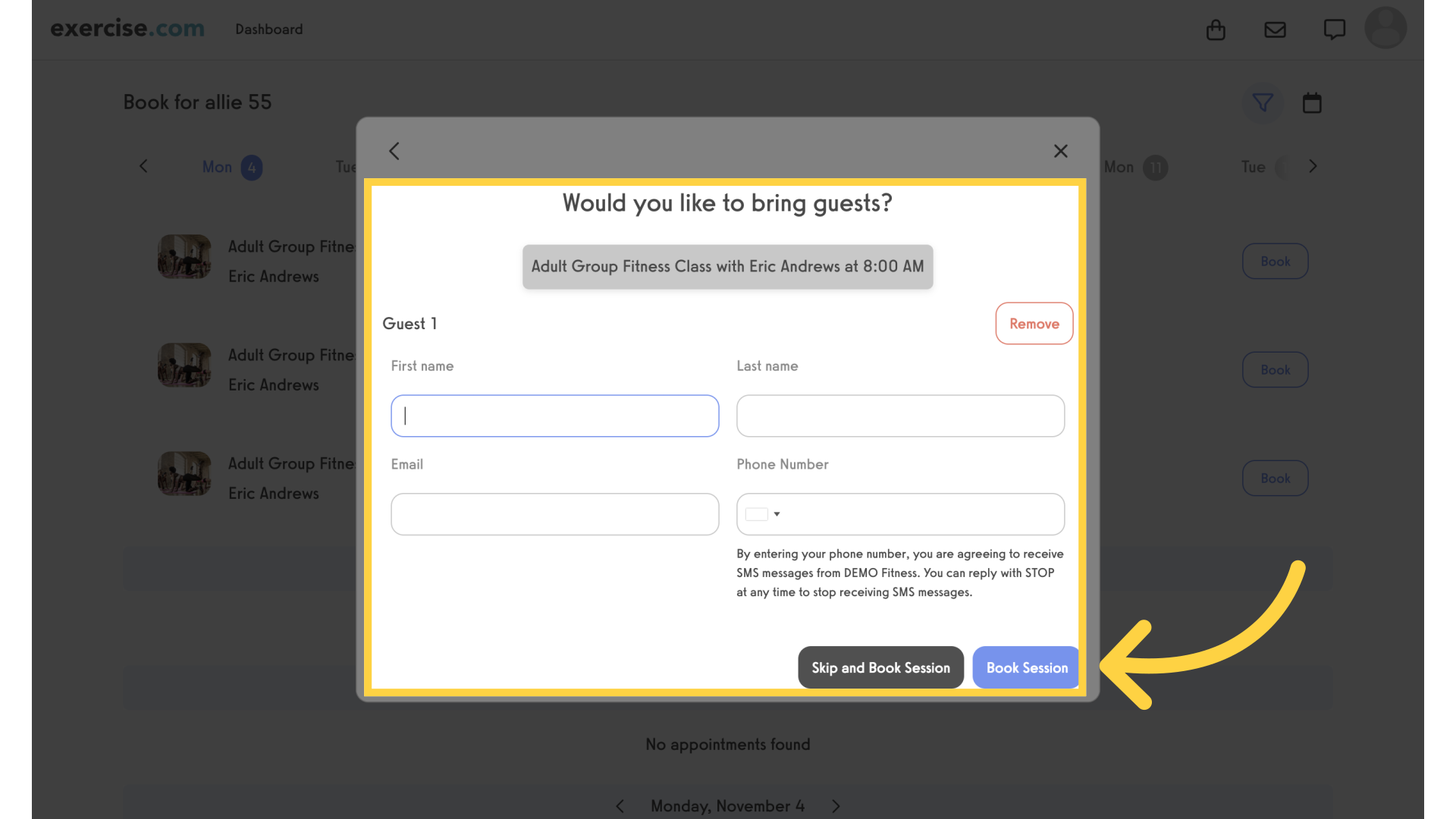Click the shopping bag icon top bar
Screen dimensions: 1456x819
(1216, 29)
